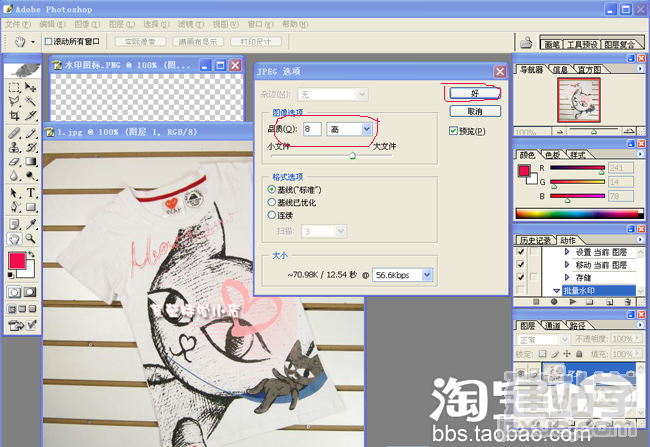
Task: Select the Path Selection arrow tool
Action: click(14, 193)
